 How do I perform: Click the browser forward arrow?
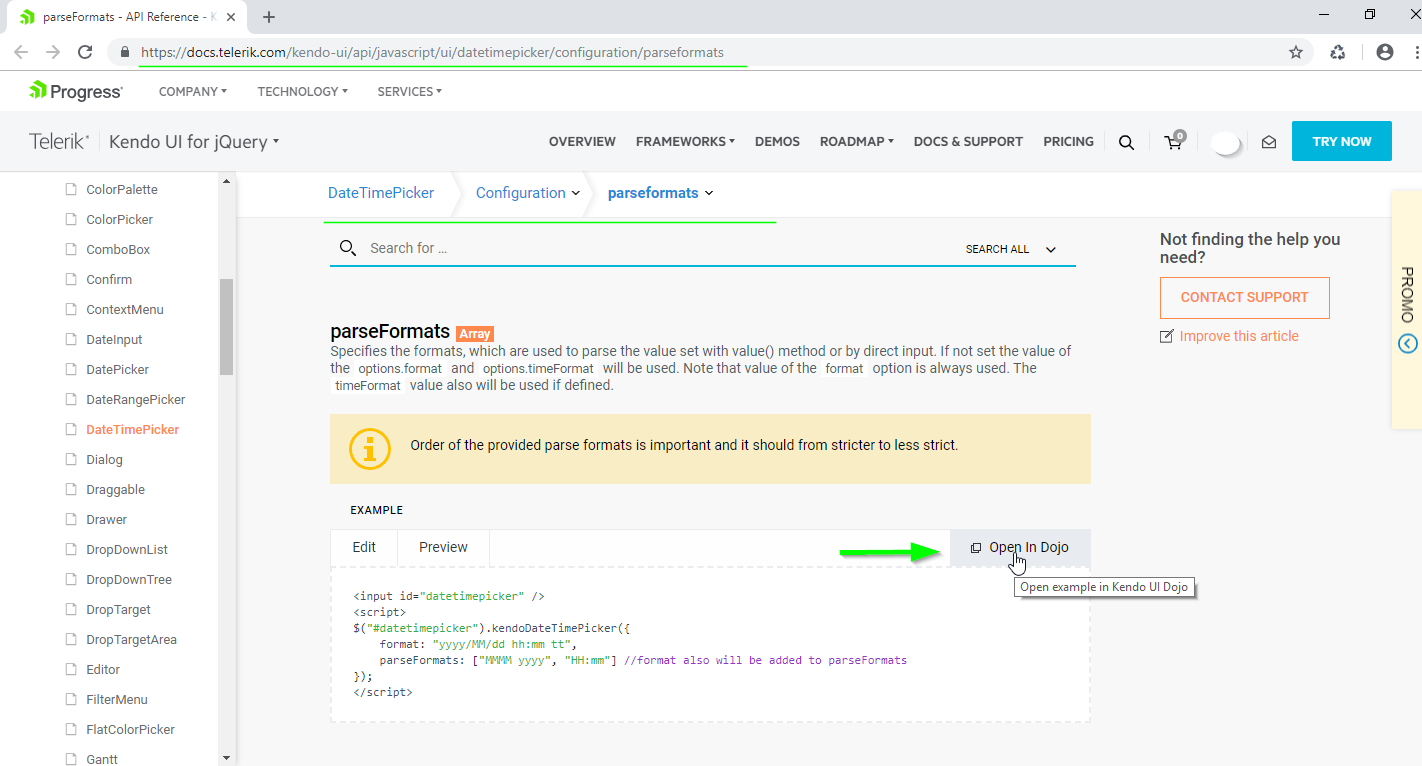pyautogui.click(x=53, y=52)
